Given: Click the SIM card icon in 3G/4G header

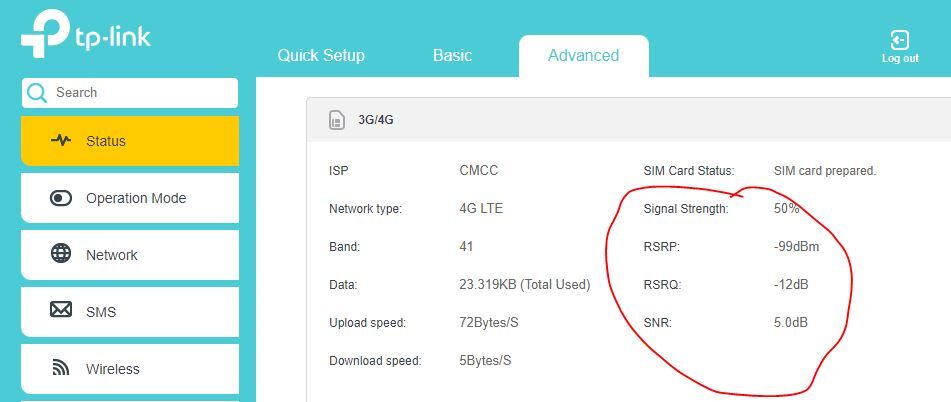Looking at the screenshot, I should [337, 121].
